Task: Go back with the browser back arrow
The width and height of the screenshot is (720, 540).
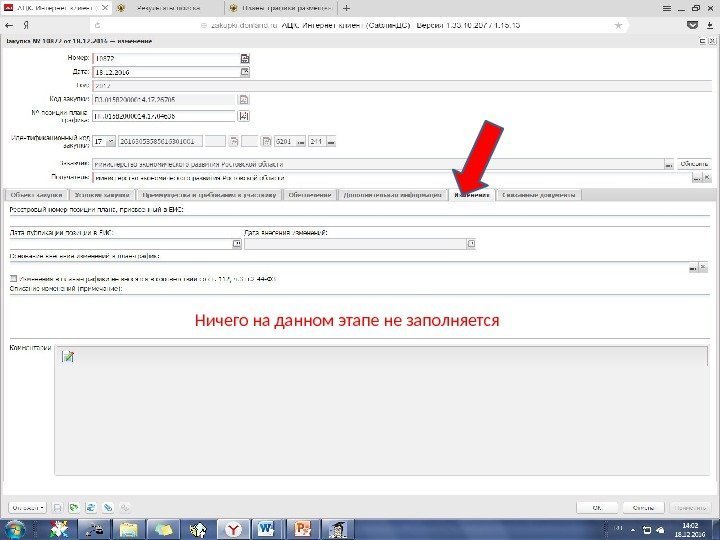Action: (9, 26)
